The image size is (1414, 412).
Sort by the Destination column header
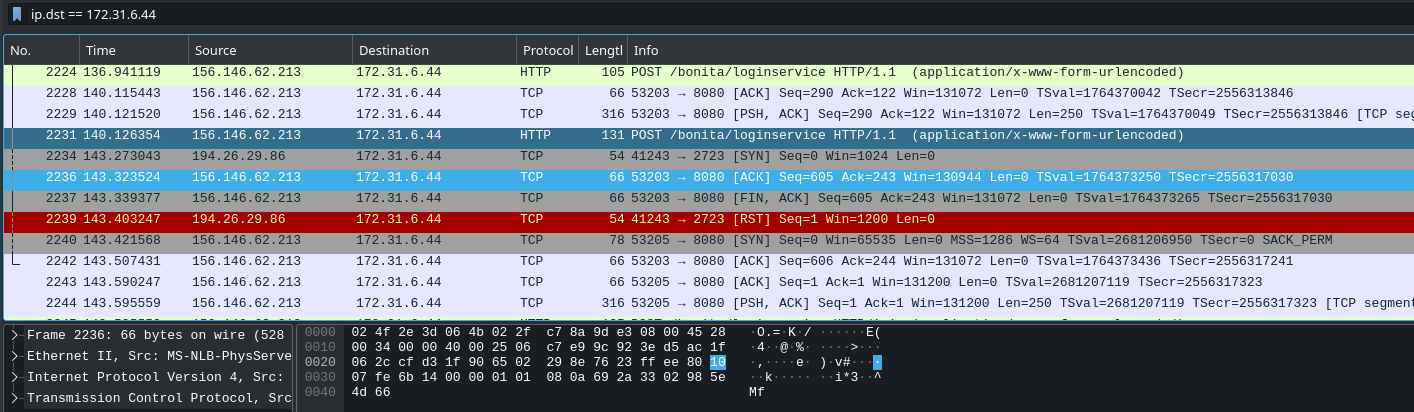(434, 50)
